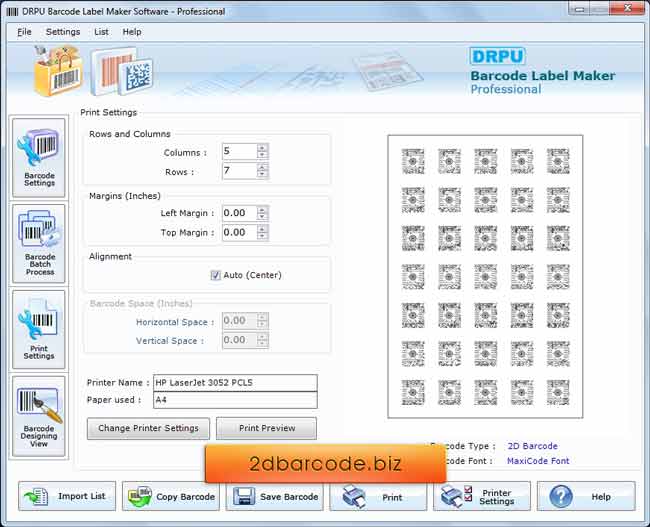
Task: Click the Print printer icon
Action: point(354,496)
